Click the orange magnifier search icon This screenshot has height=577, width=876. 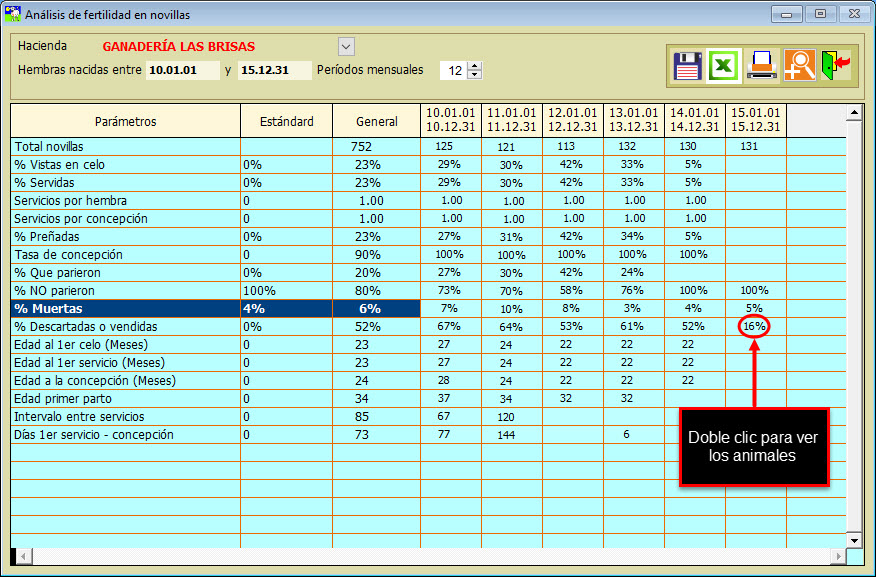coord(799,65)
